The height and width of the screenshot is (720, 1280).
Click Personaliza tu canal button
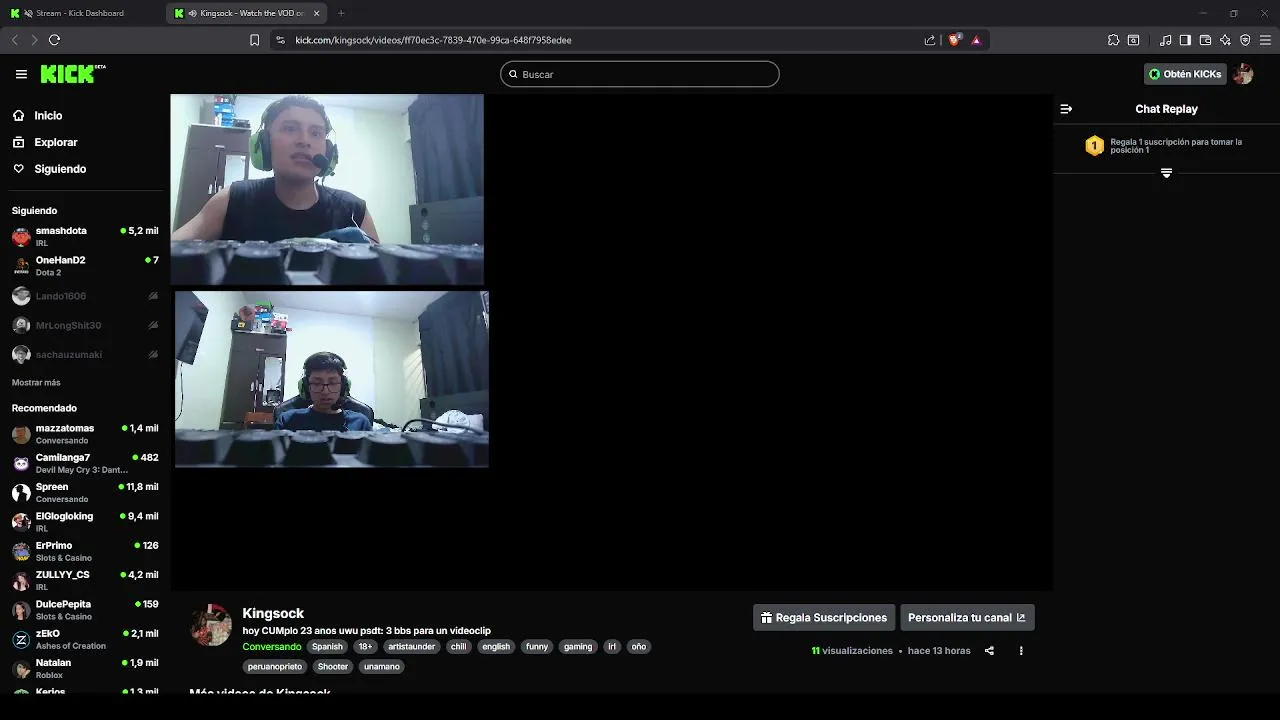[x=967, y=618]
